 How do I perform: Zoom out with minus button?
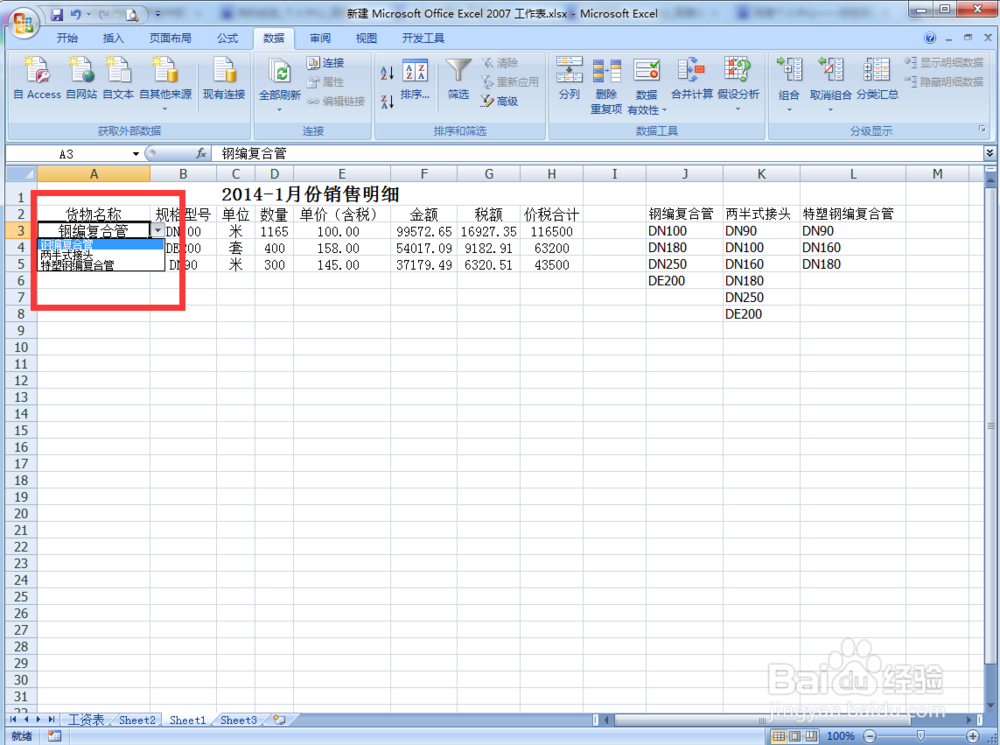(x=871, y=736)
